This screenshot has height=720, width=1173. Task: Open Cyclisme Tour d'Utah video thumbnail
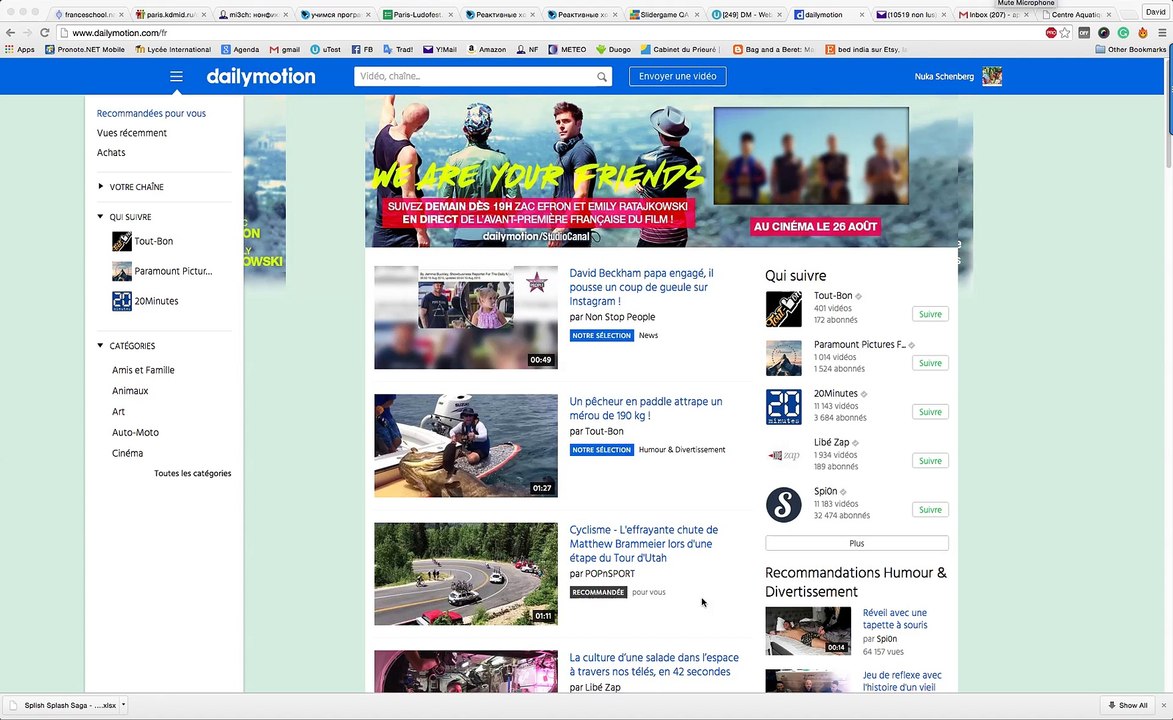pyautogui.click(x=466, y=573)
